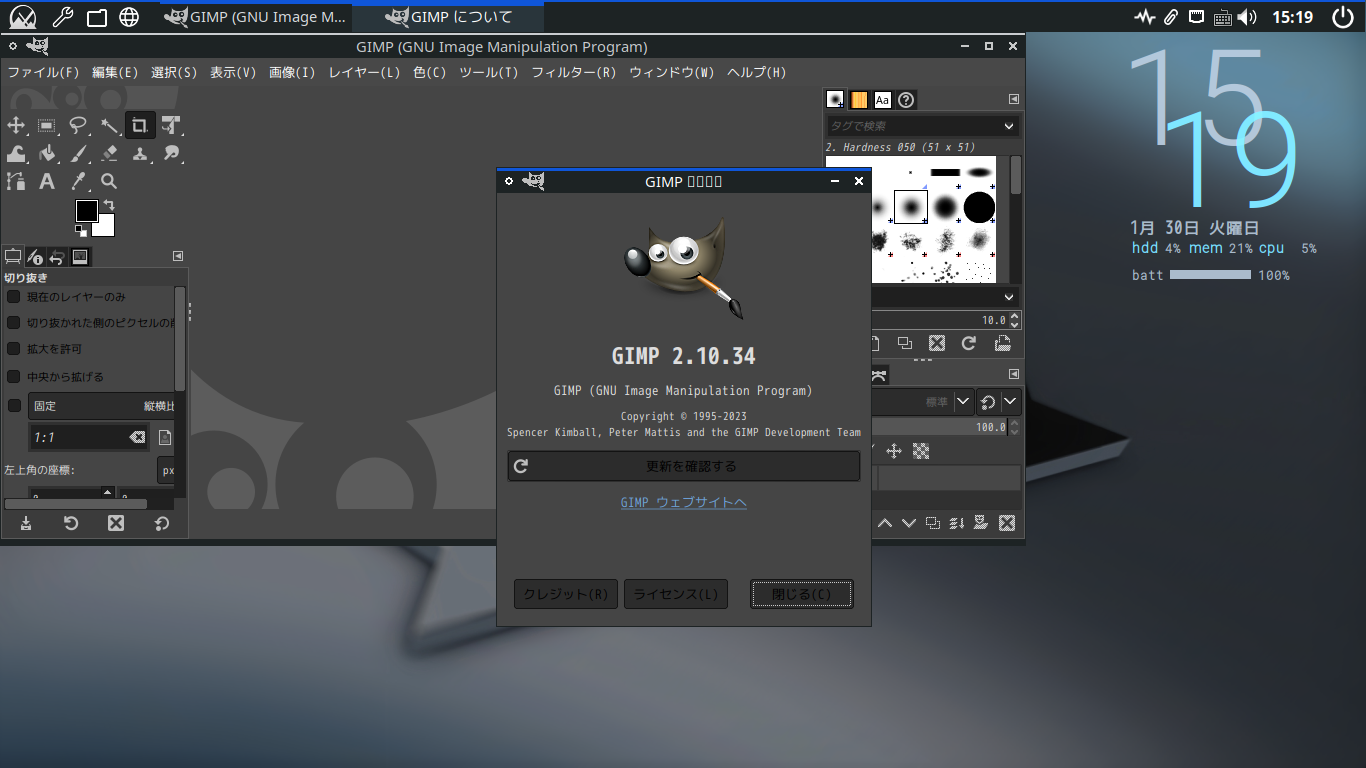Delete brush icon in brushes panel
1366x768 pixels.
point(936,343)
